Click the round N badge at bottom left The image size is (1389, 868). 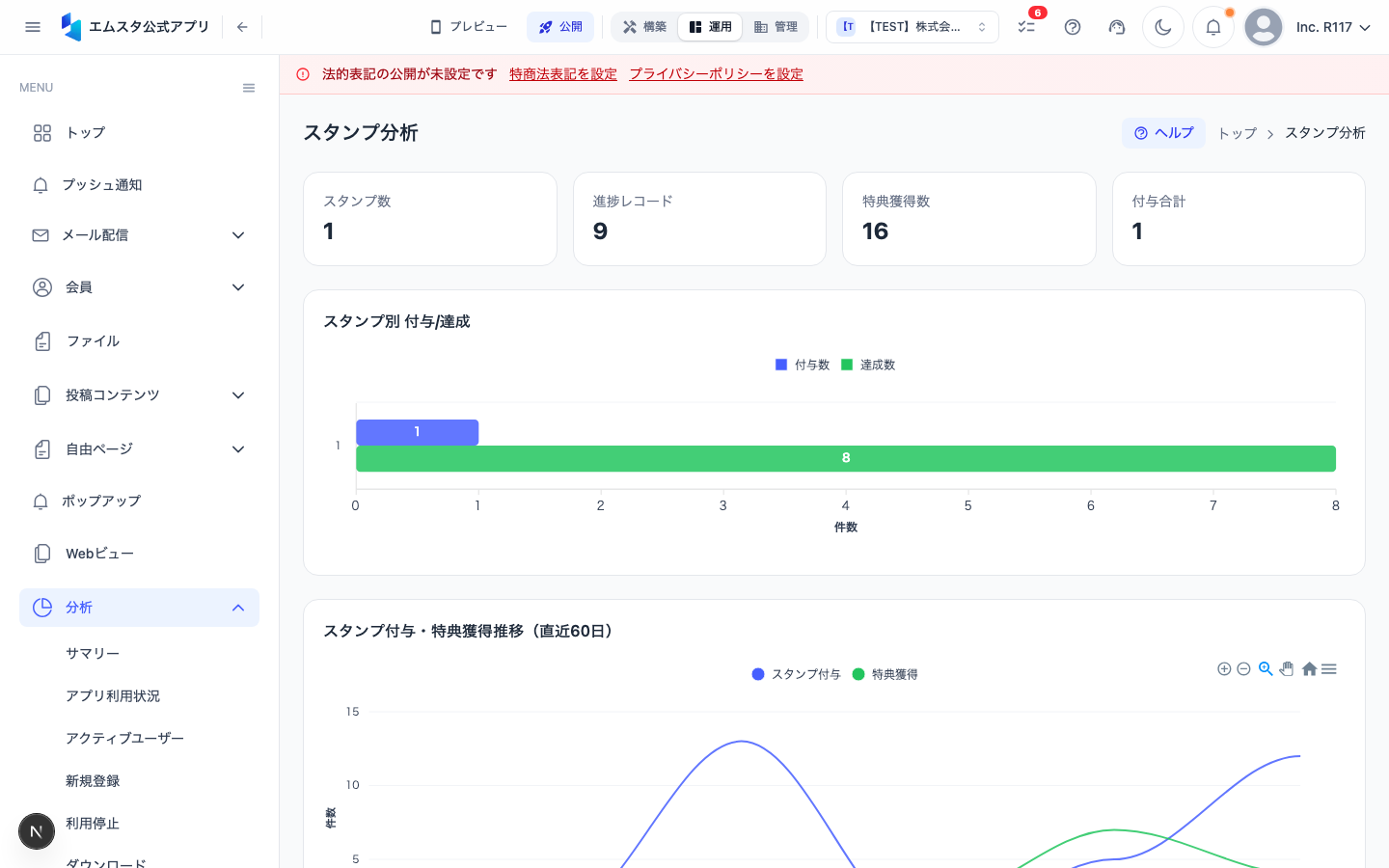coord(37,830)
